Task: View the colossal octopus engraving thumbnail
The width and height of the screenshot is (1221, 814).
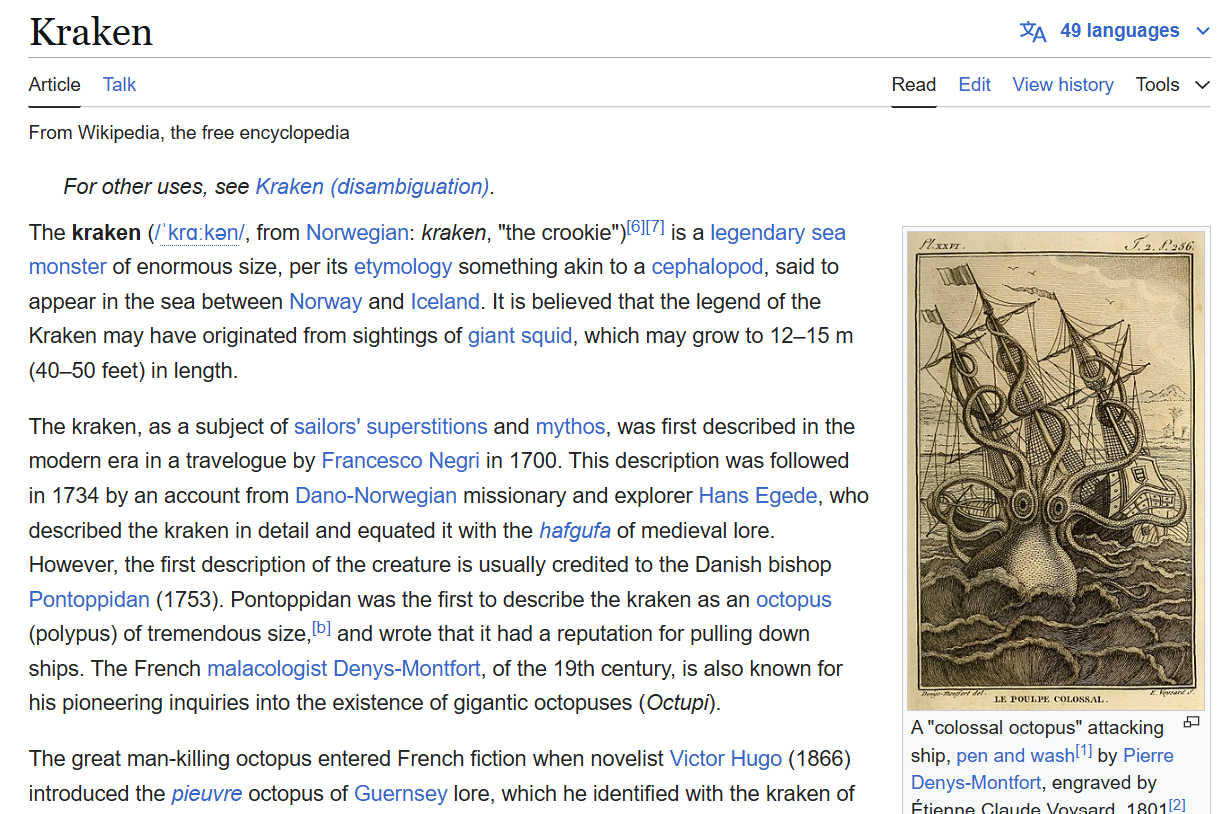Action: pyautogui.click(x=1056, y=470)
